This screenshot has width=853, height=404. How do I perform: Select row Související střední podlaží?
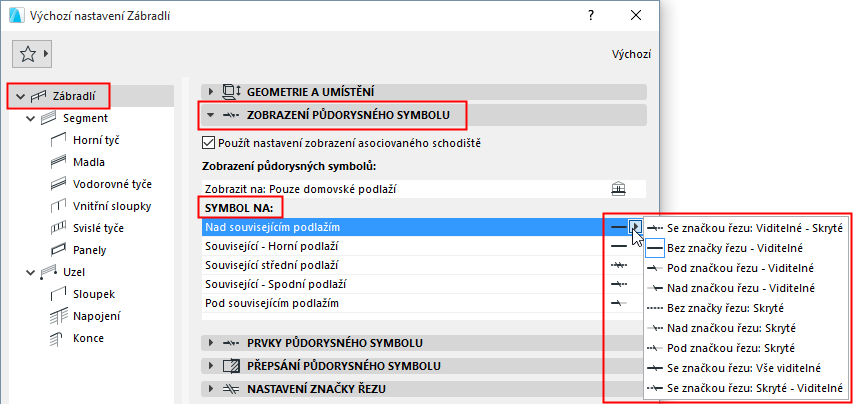pyautogui.click(x=423, y=265)
